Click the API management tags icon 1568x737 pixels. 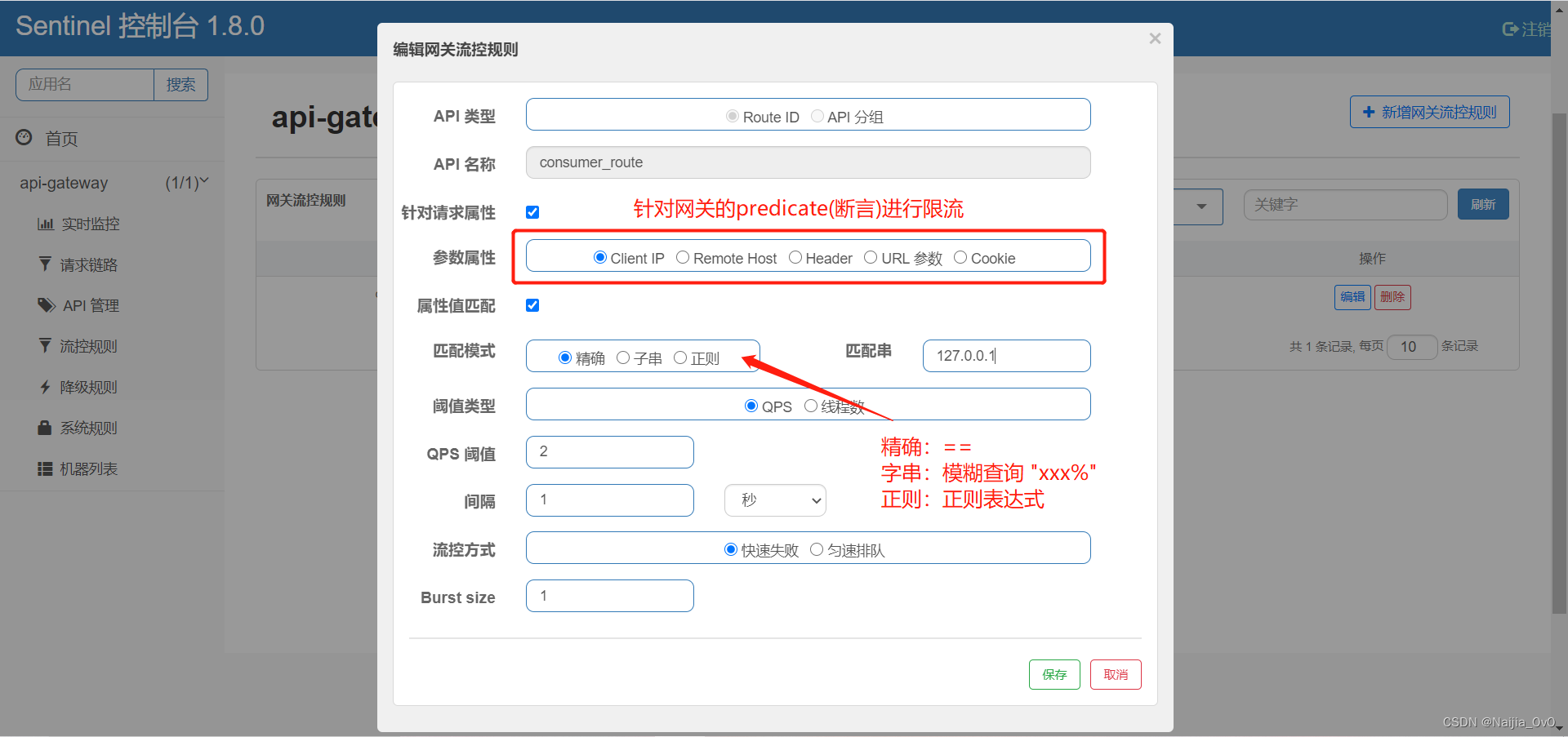tap(47, 304)
